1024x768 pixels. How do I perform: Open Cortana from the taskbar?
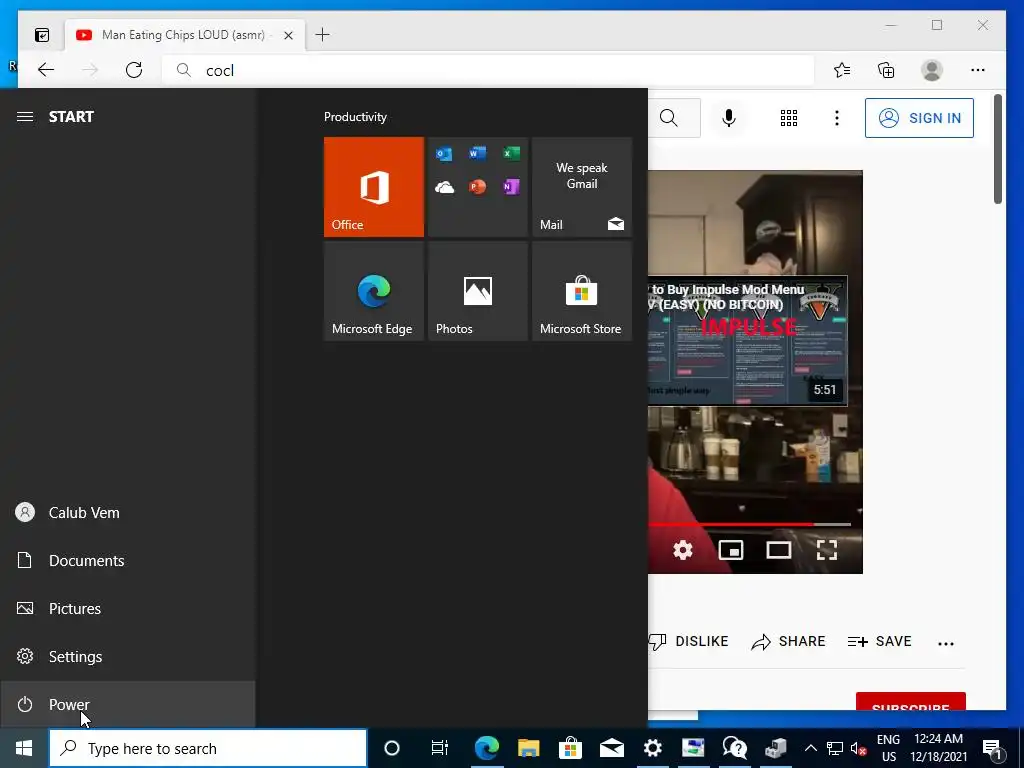click(392, 748)
